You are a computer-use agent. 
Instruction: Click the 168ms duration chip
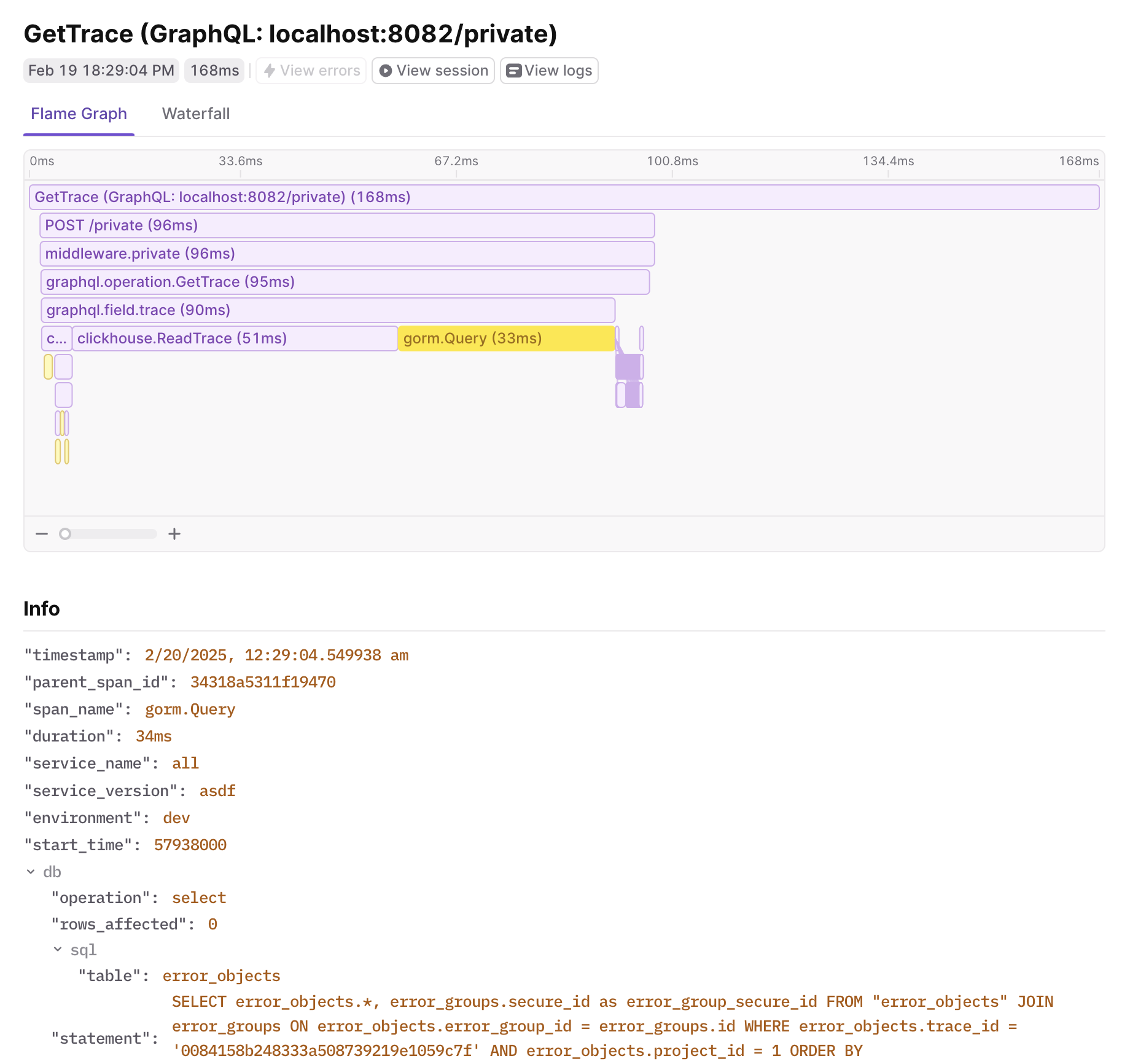(214, 70)
